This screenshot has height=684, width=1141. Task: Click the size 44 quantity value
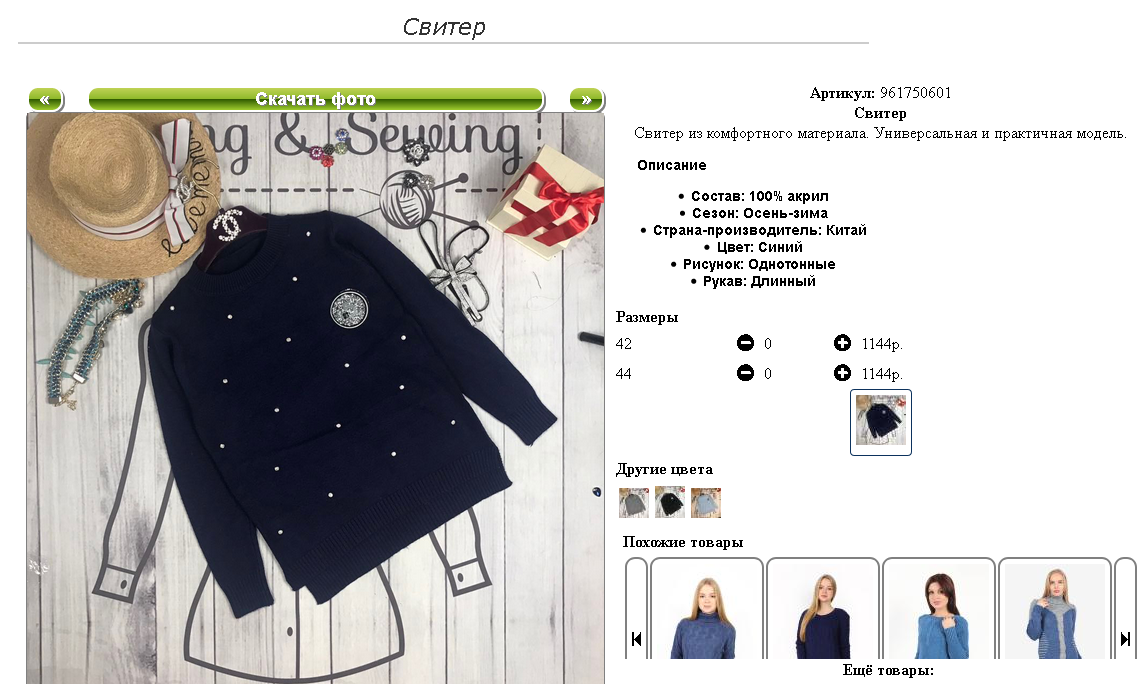point(768,374)
